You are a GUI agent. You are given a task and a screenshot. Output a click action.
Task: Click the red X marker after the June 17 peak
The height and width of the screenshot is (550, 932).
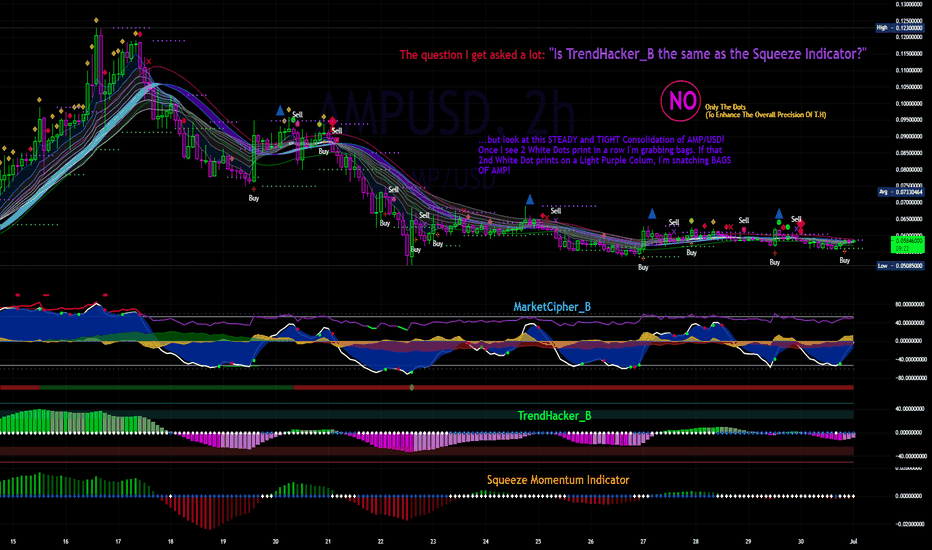point(149,62)
